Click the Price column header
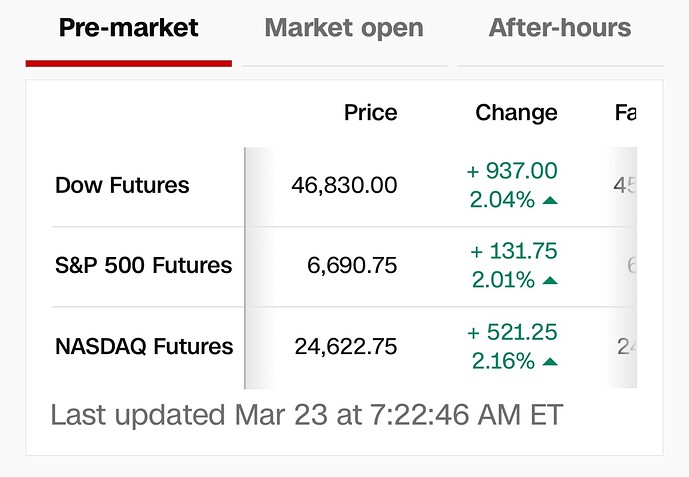This screenshot has width=689, height=477. pyautogui.click(x=370, y=113)
